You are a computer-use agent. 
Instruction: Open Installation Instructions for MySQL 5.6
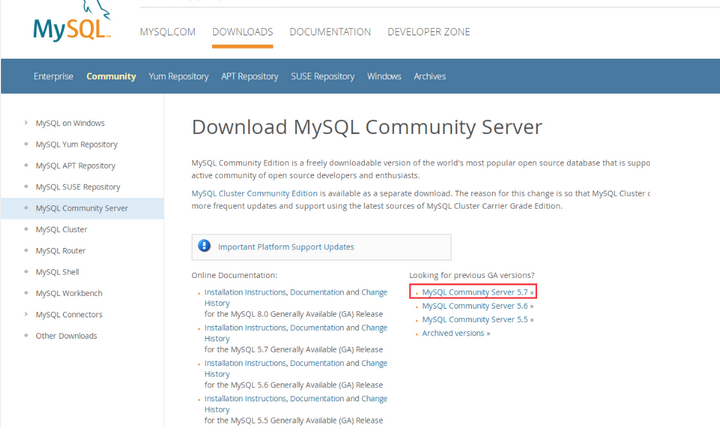(x=245, y=363)
